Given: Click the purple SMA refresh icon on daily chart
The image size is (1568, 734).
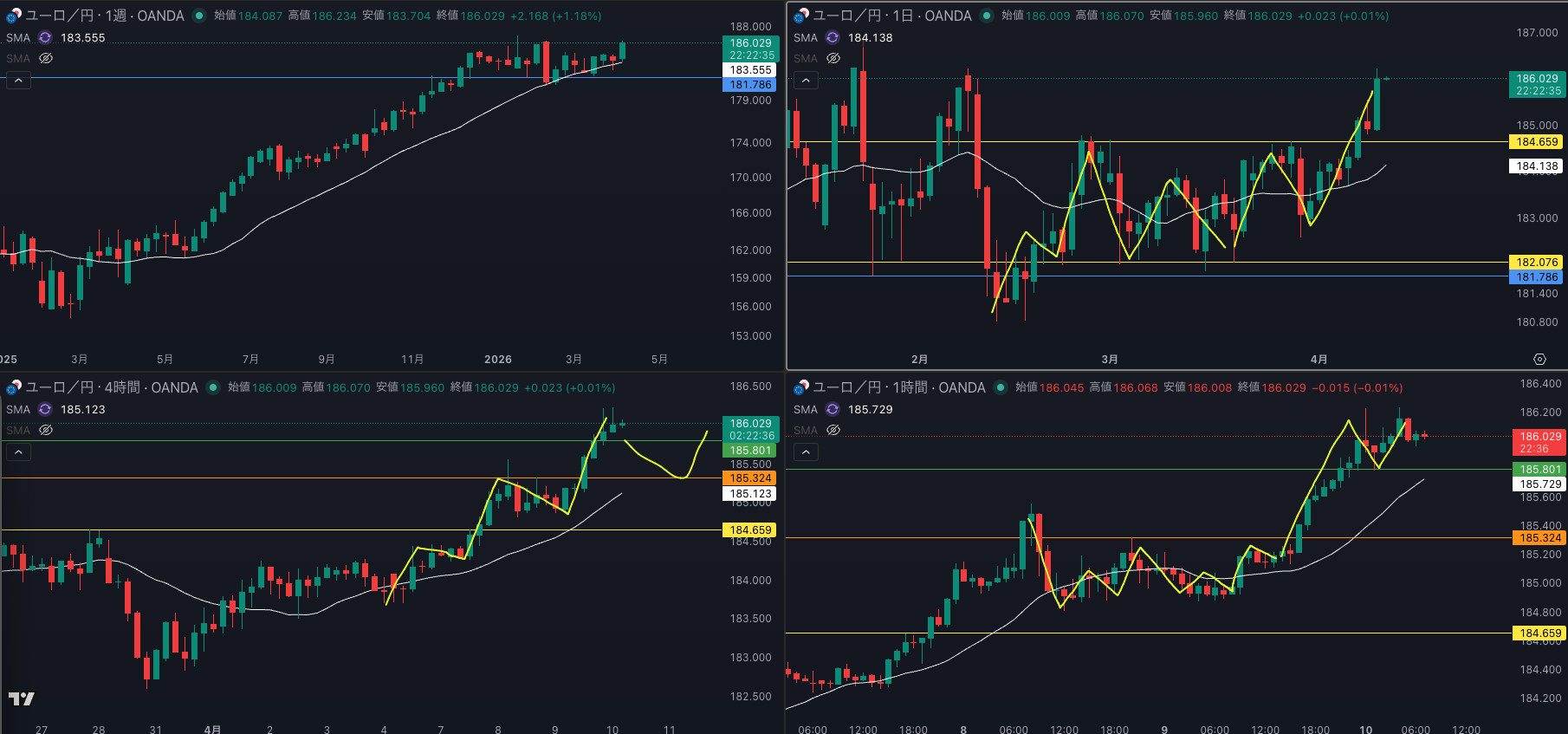Looking at the screenshot, I should coord(833,38).
